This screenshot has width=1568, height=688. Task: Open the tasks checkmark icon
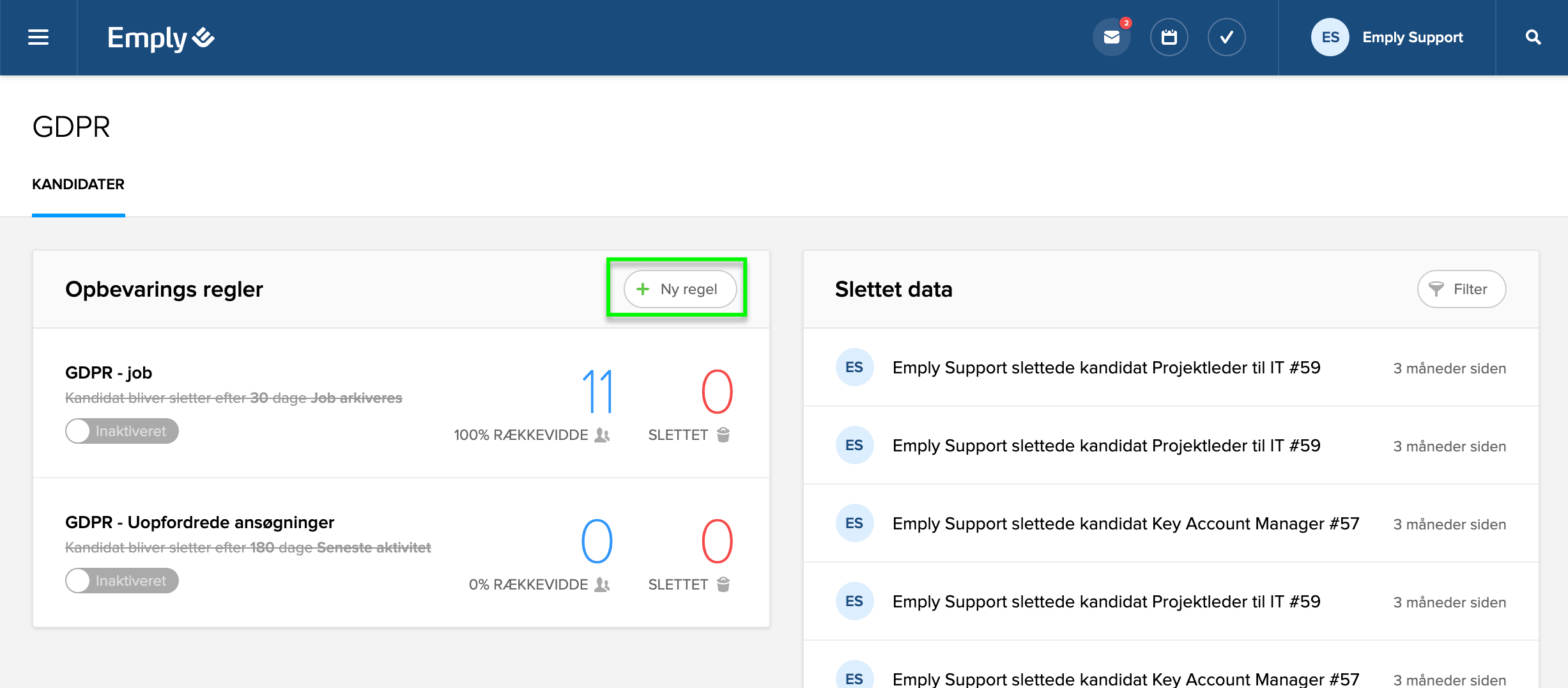tap(1226, 38)
